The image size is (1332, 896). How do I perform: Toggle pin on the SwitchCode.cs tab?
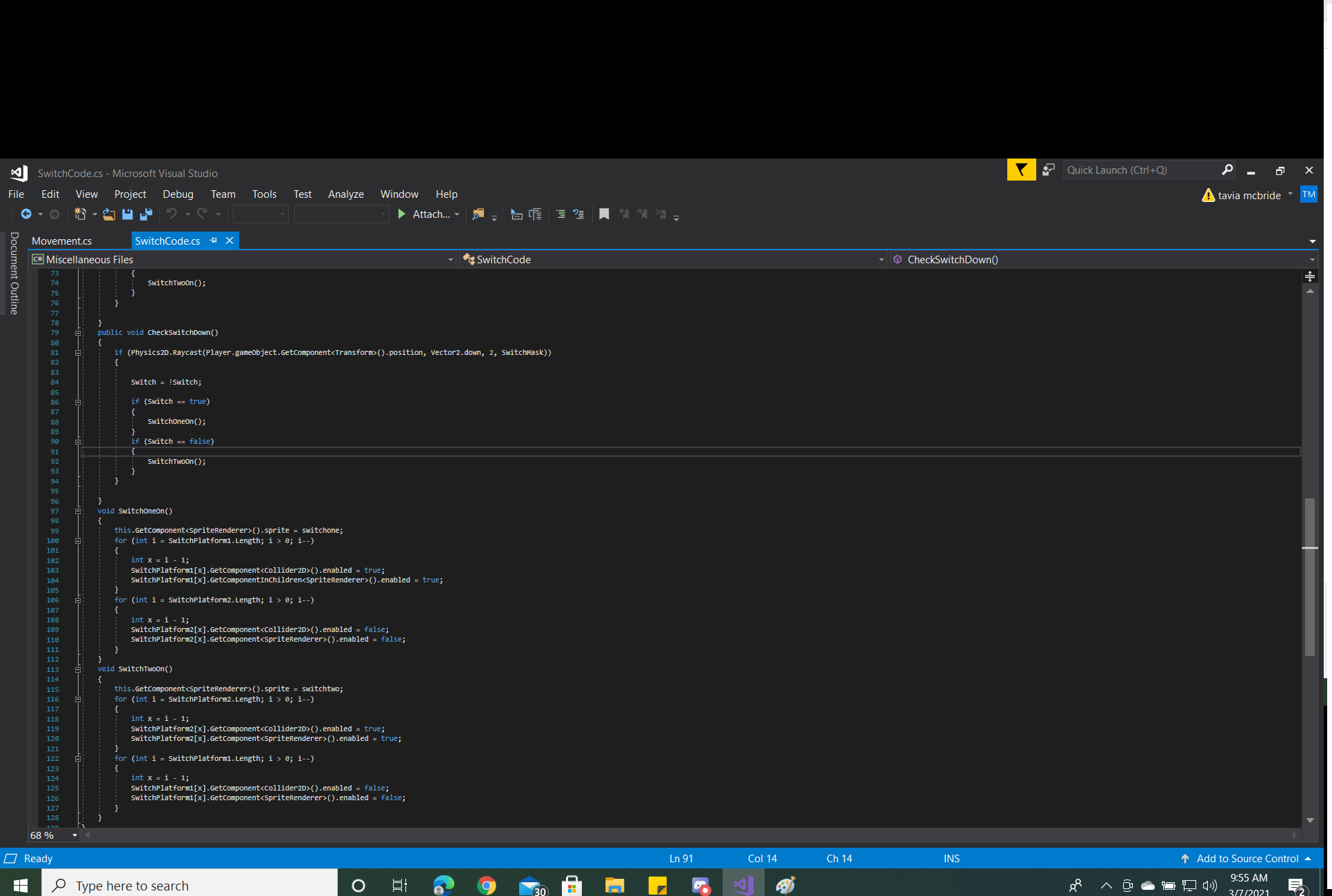pos(214,241)
